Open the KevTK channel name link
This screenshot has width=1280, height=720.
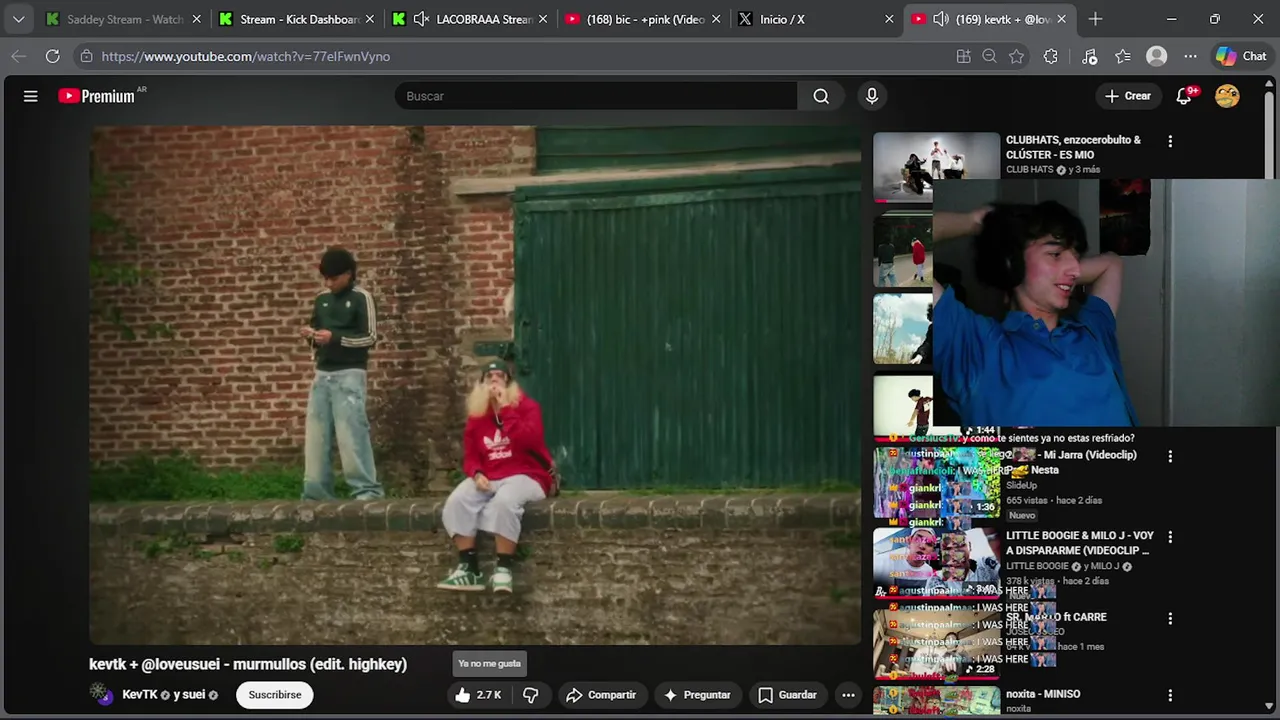tap(140, 695)
